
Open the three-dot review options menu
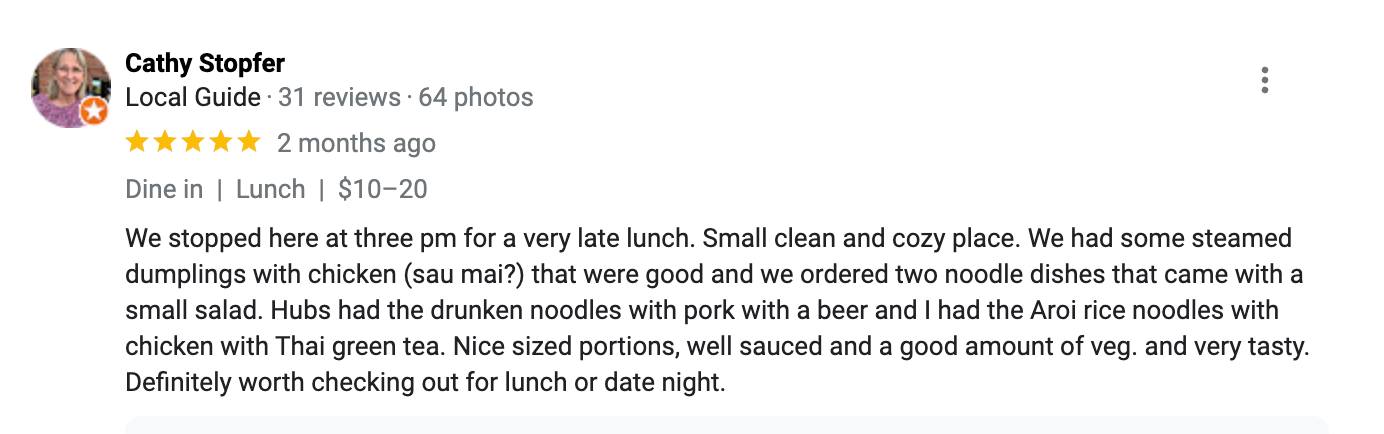[1265, 80]
